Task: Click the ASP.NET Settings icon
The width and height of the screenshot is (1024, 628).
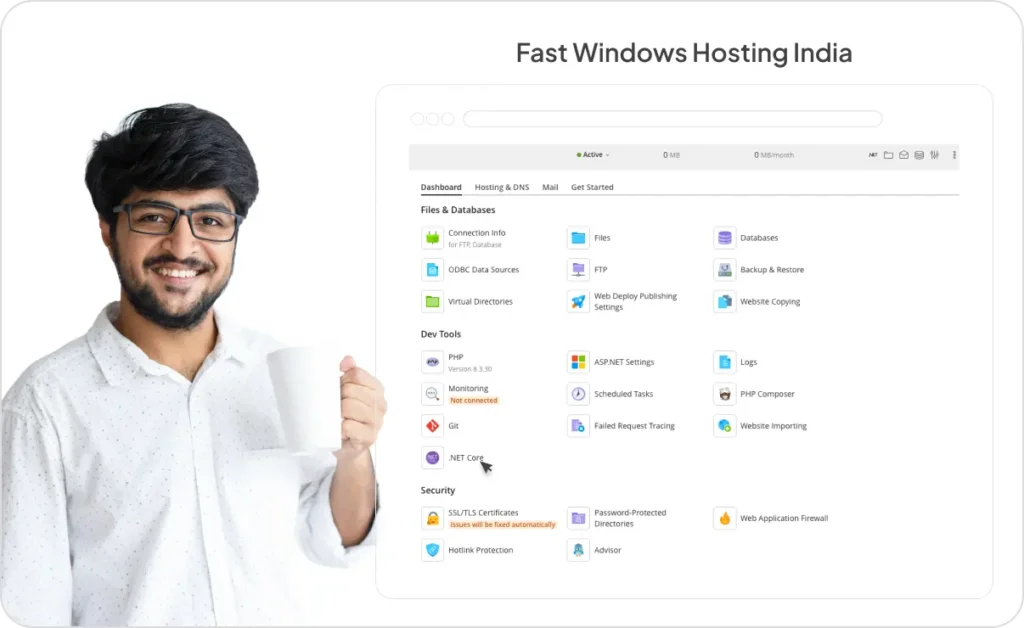Action: point(578,361)
